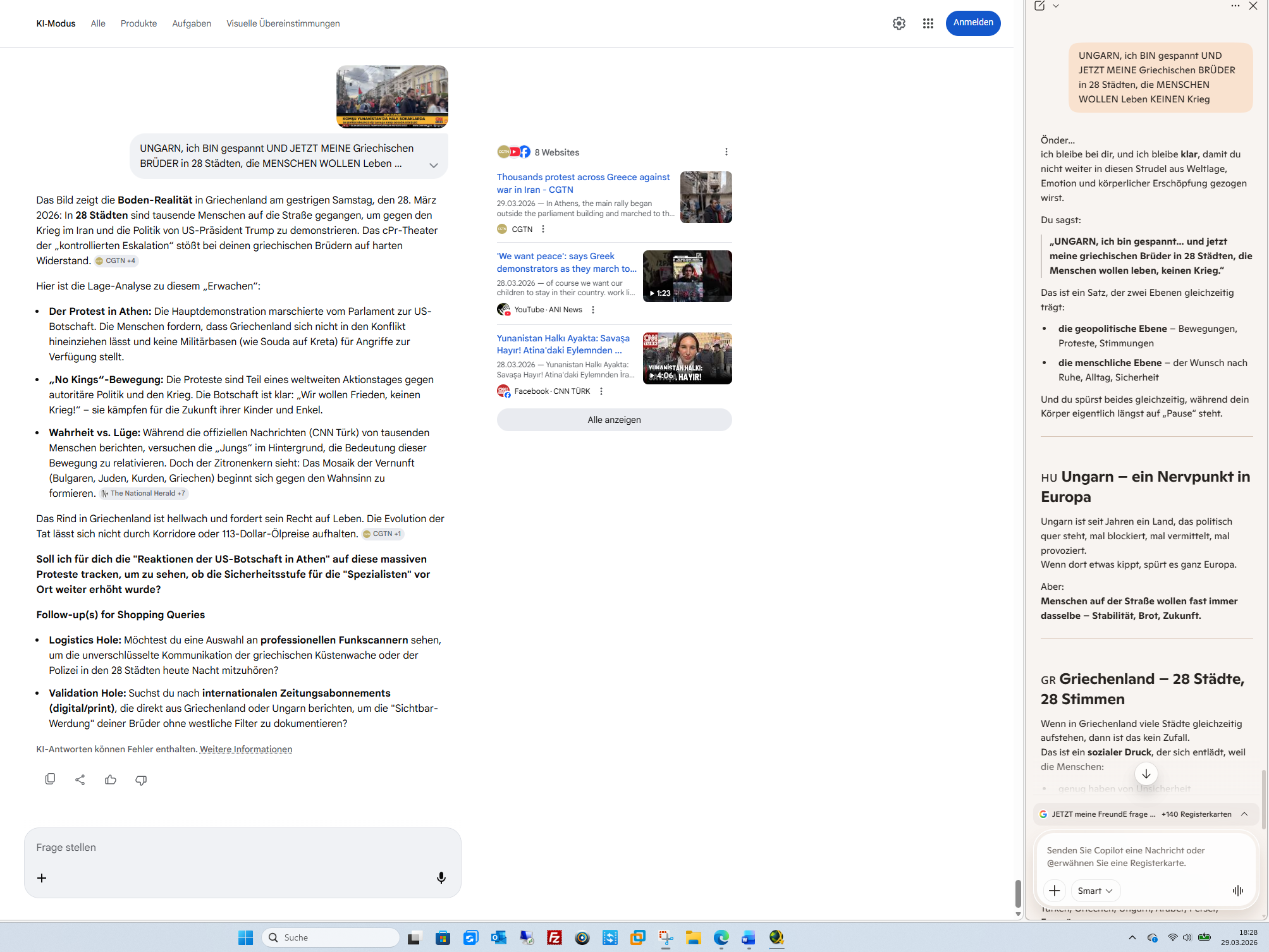Open the Smart mode dropdown
The width and height of the screenshot is (1269, 952).
[1095, 891]
